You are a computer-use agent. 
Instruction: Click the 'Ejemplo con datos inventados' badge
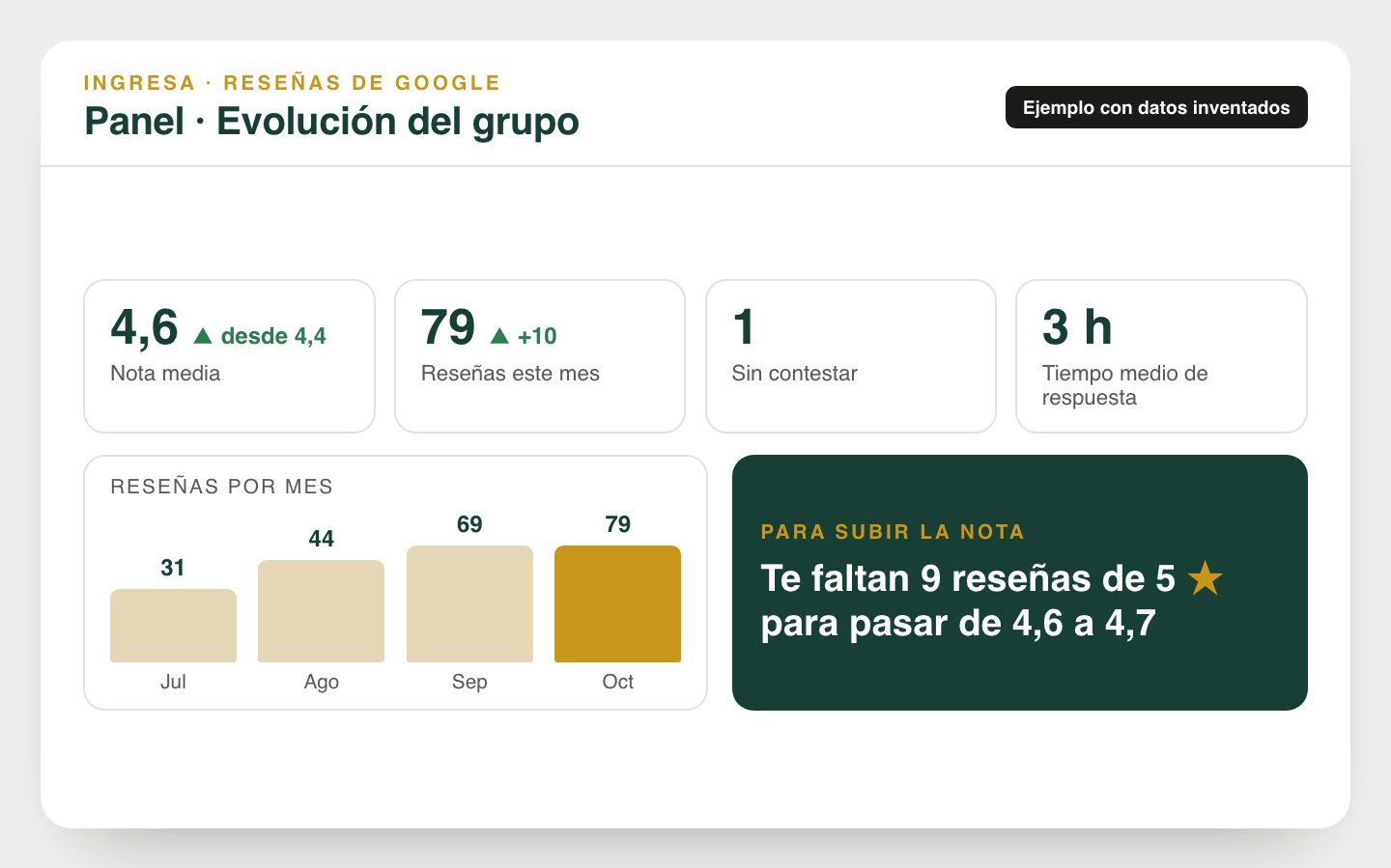click(1156, 107)
